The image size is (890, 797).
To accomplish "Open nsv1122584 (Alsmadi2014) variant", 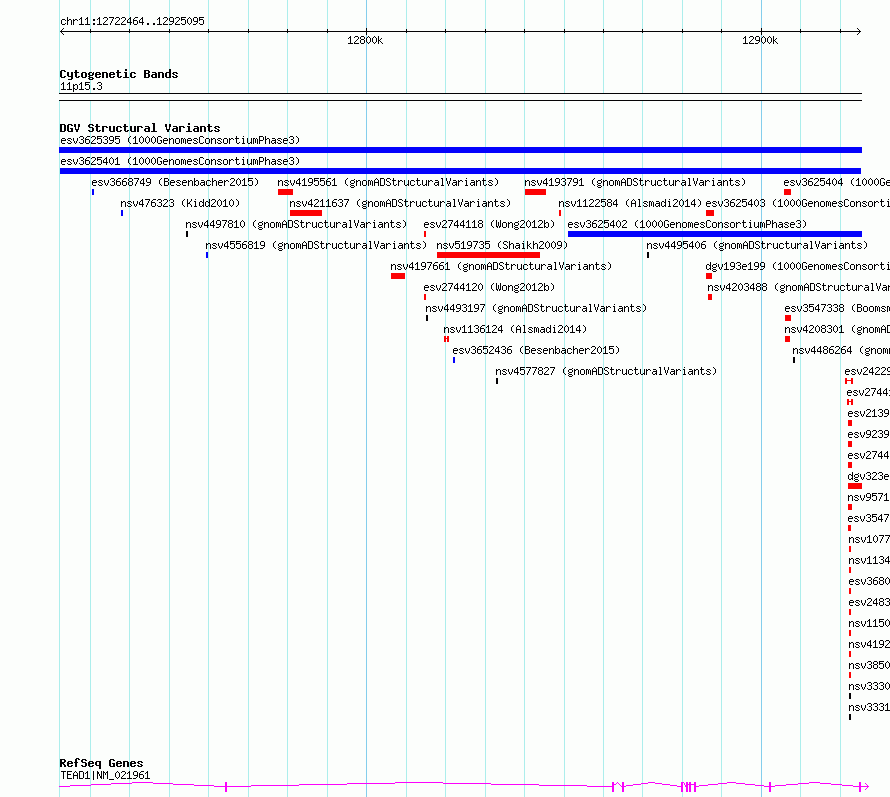I will pos(630,203).
